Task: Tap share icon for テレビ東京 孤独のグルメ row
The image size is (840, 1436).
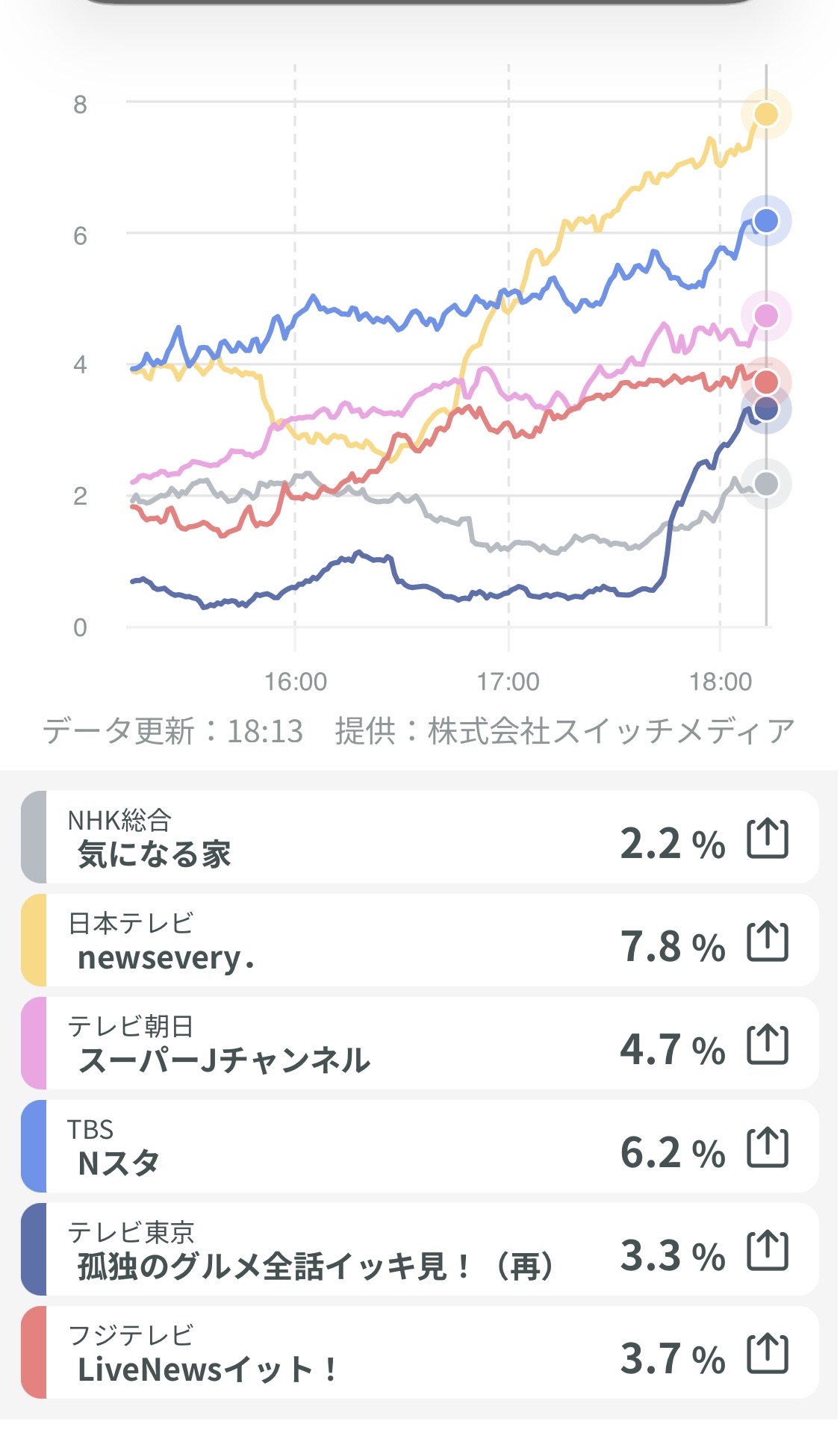Action: [768, 1250]
